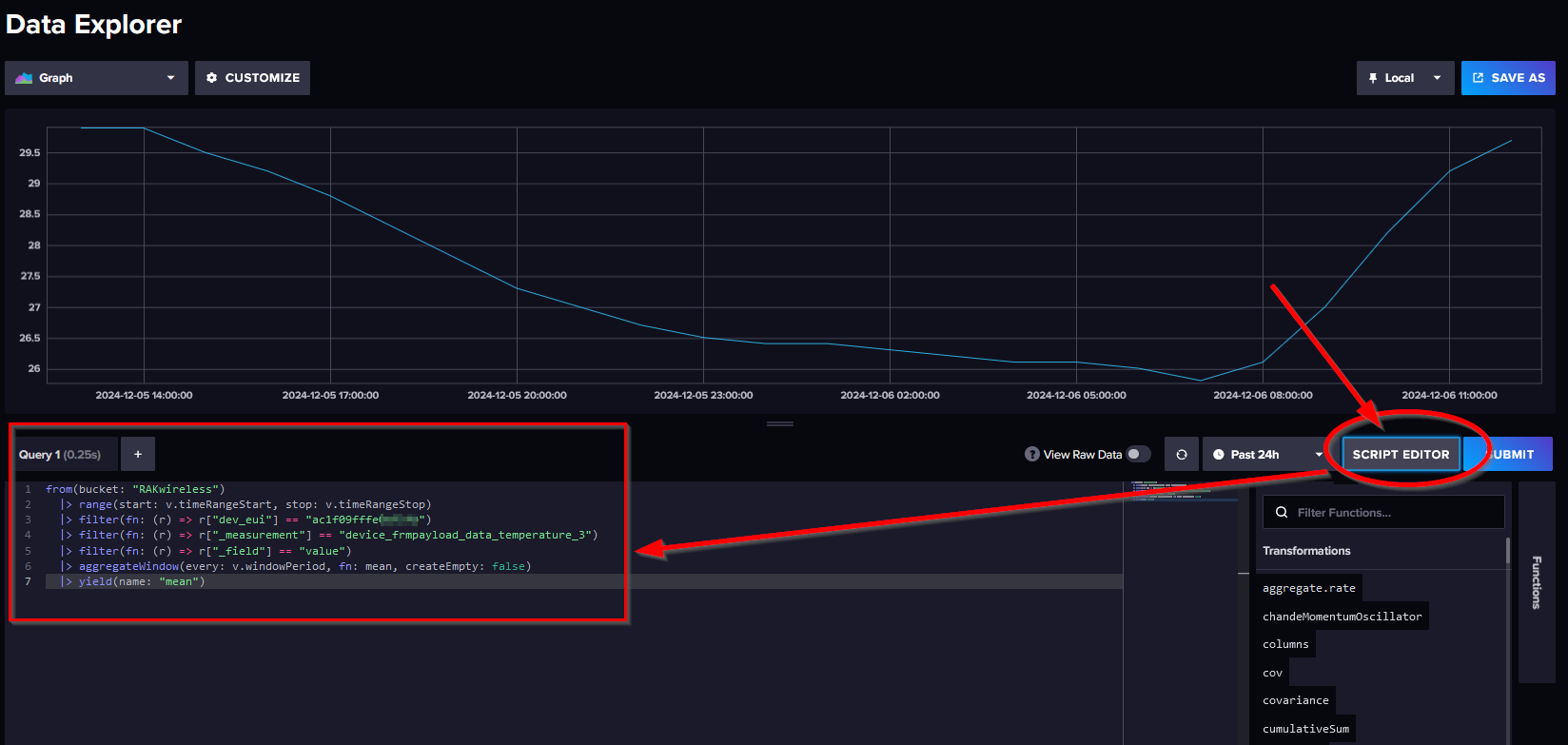Click the aggregateWindow code line
1568x745 pixels.
[x=295, y=566]
